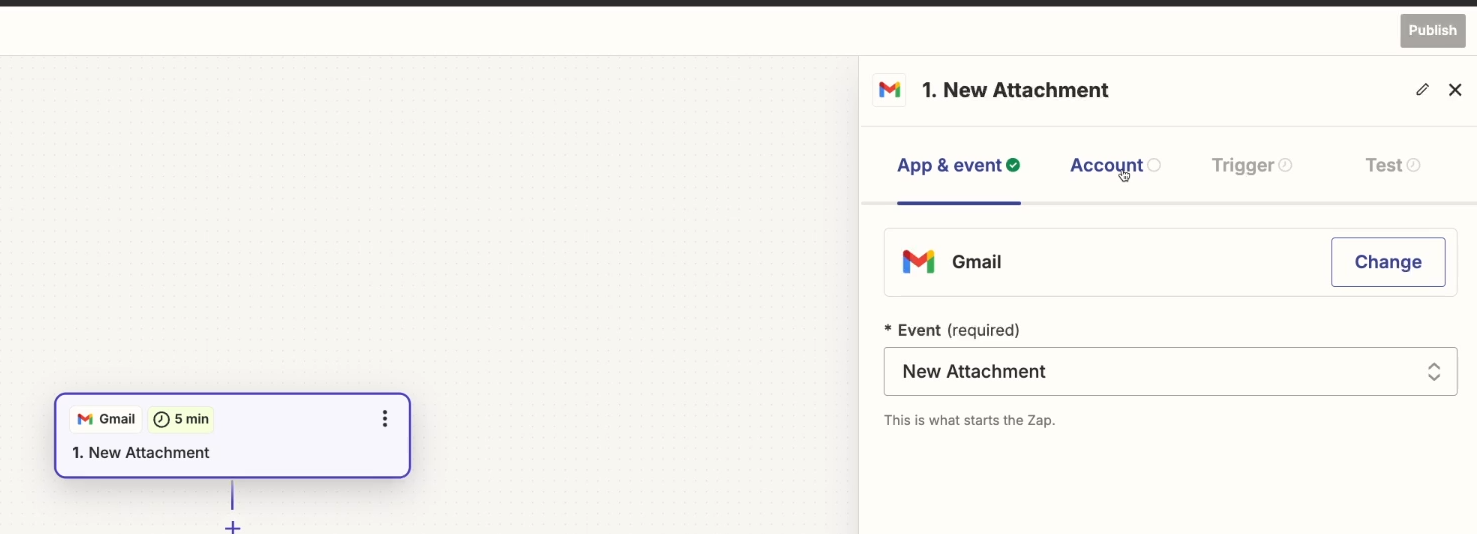This screenshot has height=534, width=1477.
Task: Select the 1. New Attachment step card
Action: 232,435
